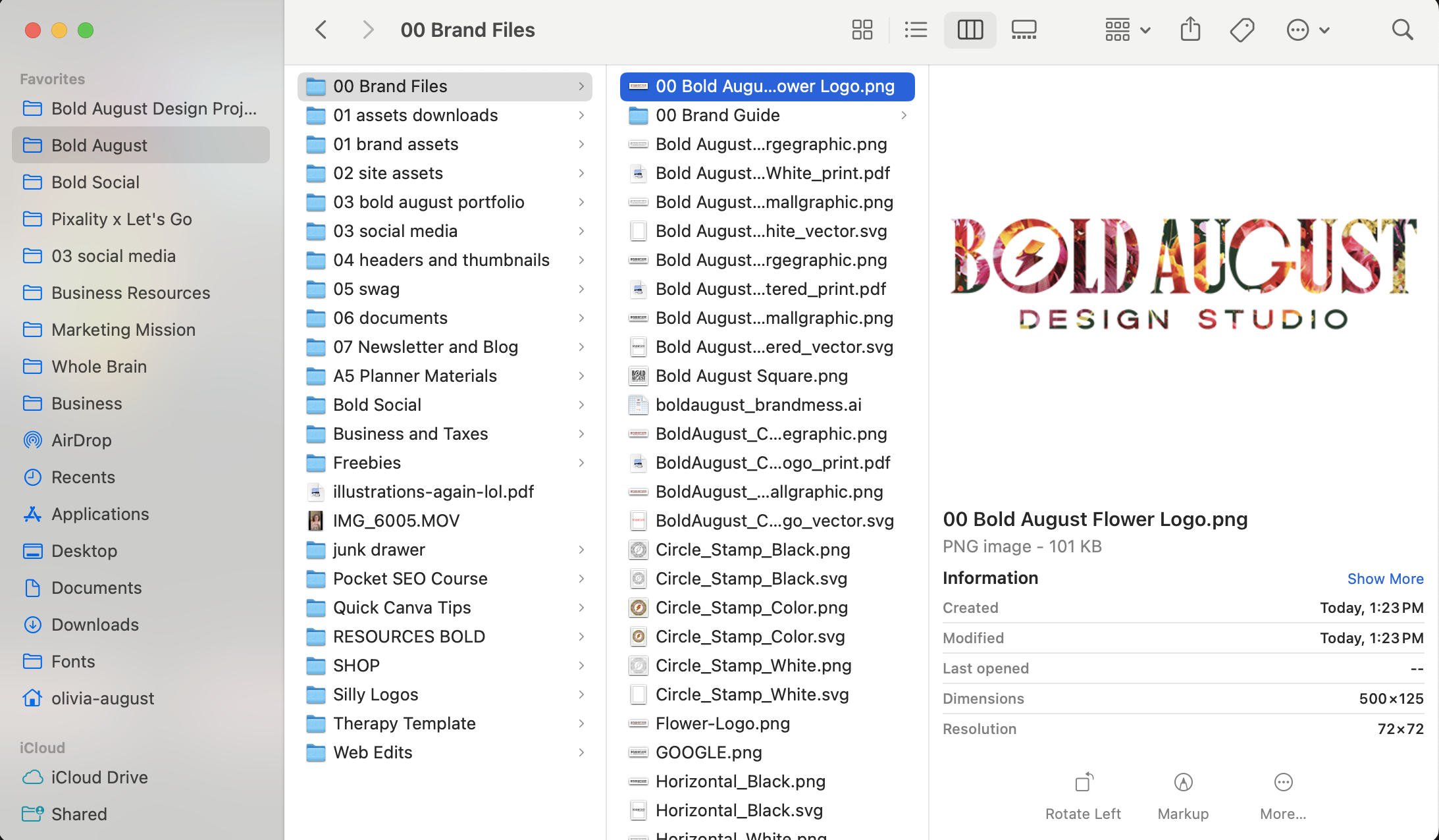Viewport: 1439px width, 840px height.
Task: Expand the 00 Brand Guide folder chevron
Action: click(x=904, y=115)
